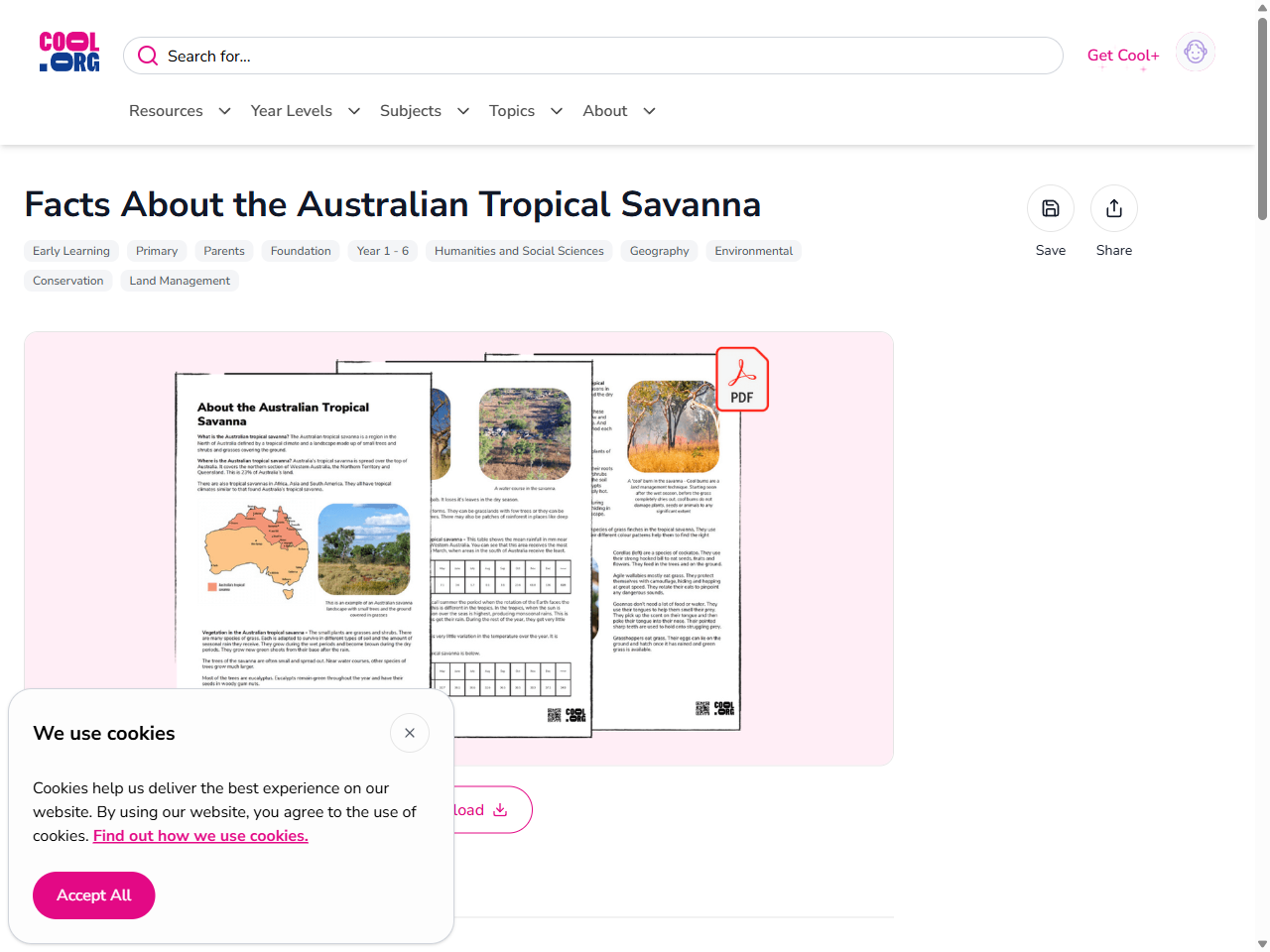Click the PDF badge icon on preview
The height and width of the screenshot is (952, 1270).
coord(742,379)
